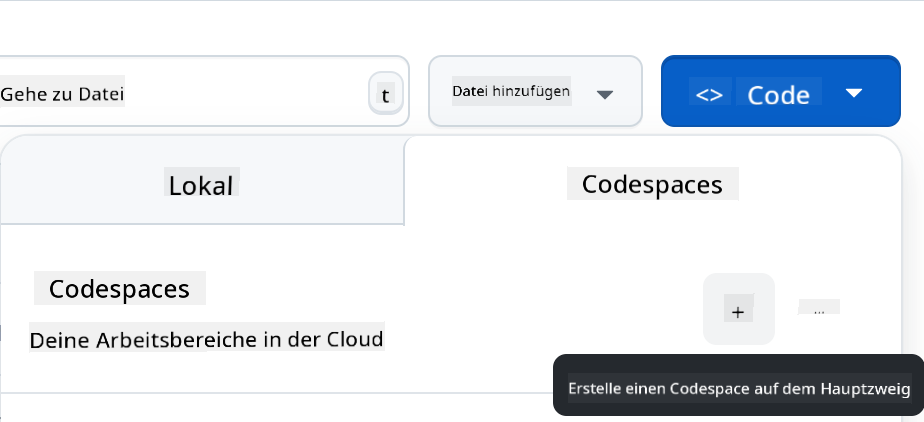Screen dimensions: 924x422
Task: Click the '<>' symbol in Code button
Action: (x=709, y=94)
